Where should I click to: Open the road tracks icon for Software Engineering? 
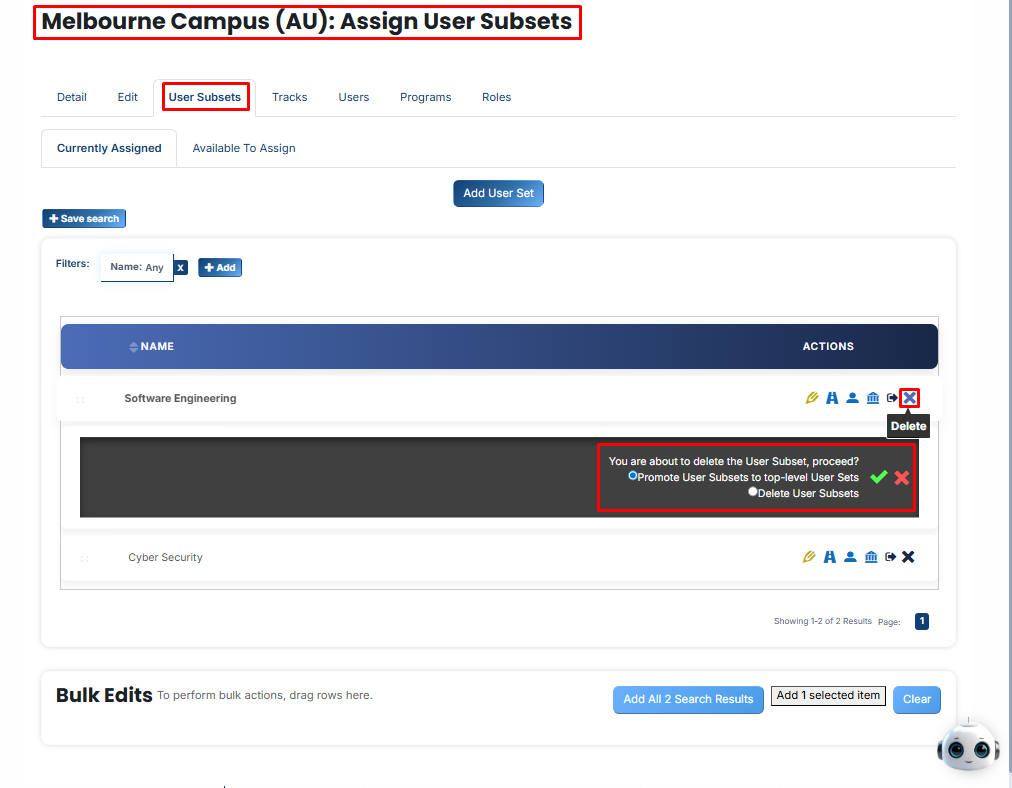(832, 398)
